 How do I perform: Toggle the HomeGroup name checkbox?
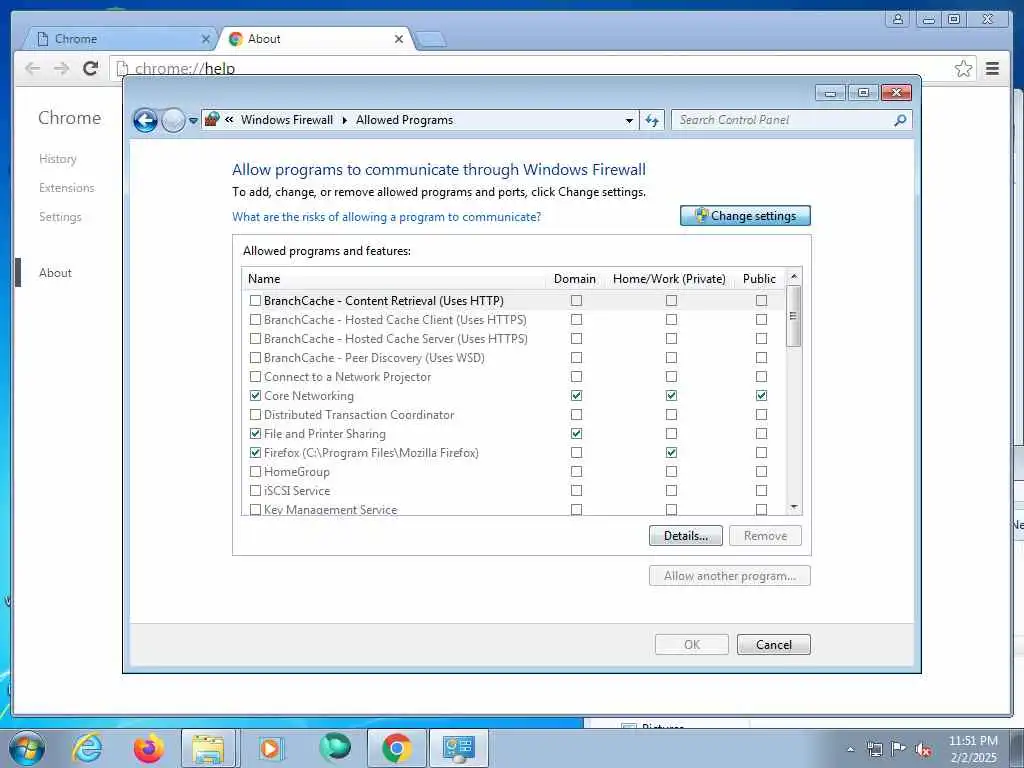pos(255,472)
